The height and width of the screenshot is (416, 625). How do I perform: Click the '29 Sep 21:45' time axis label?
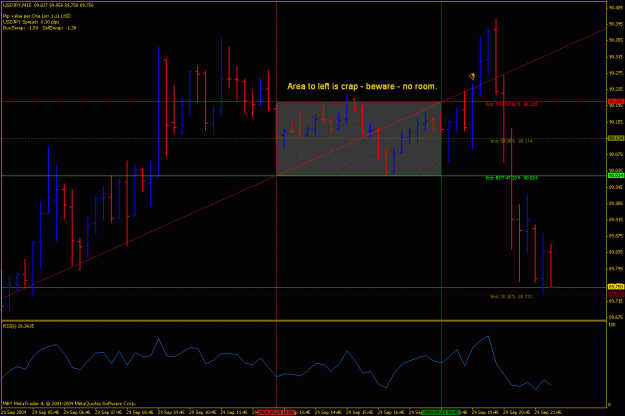548,412
